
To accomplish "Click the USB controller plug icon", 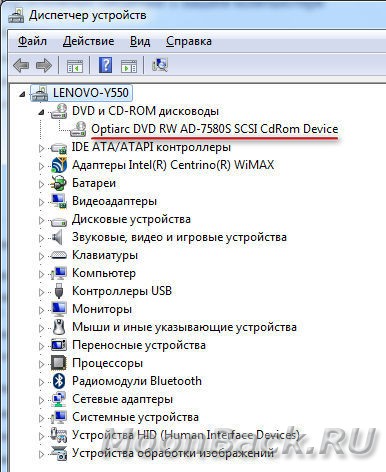I will coord(59,291).
